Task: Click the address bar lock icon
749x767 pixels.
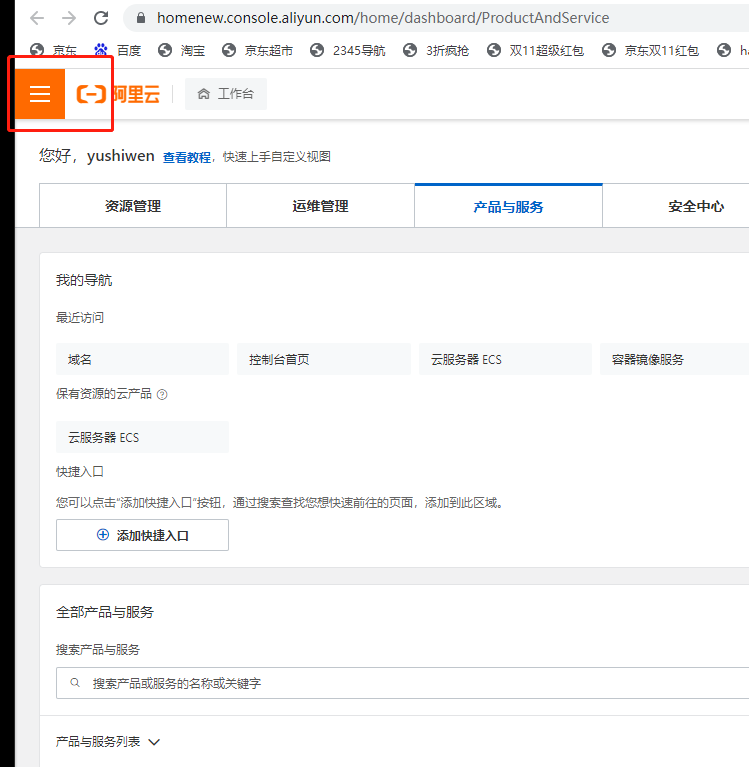Action: [140, 18]
